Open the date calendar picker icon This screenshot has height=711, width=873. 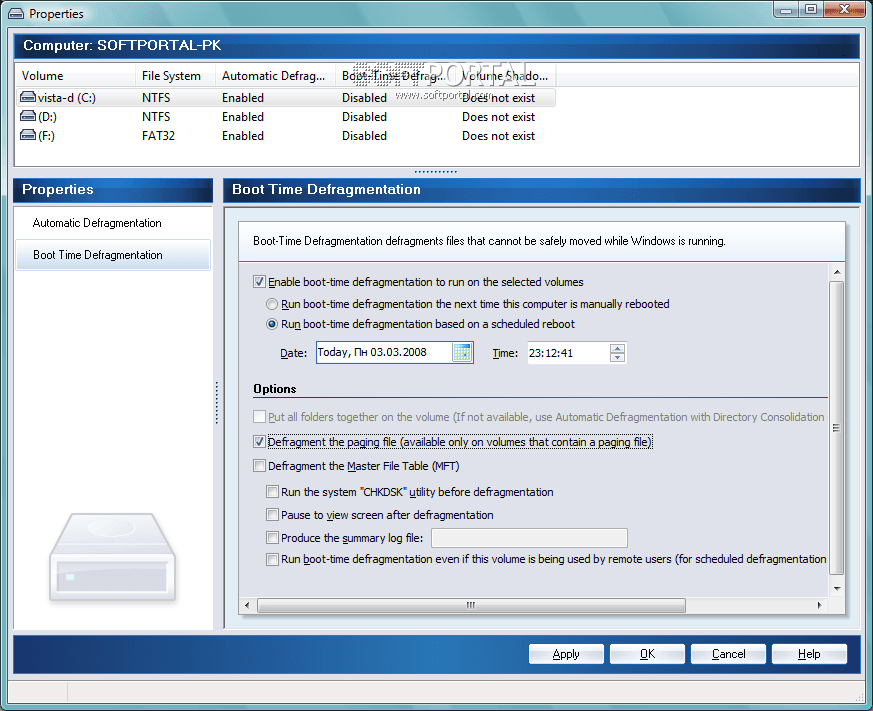coord(462,352)
